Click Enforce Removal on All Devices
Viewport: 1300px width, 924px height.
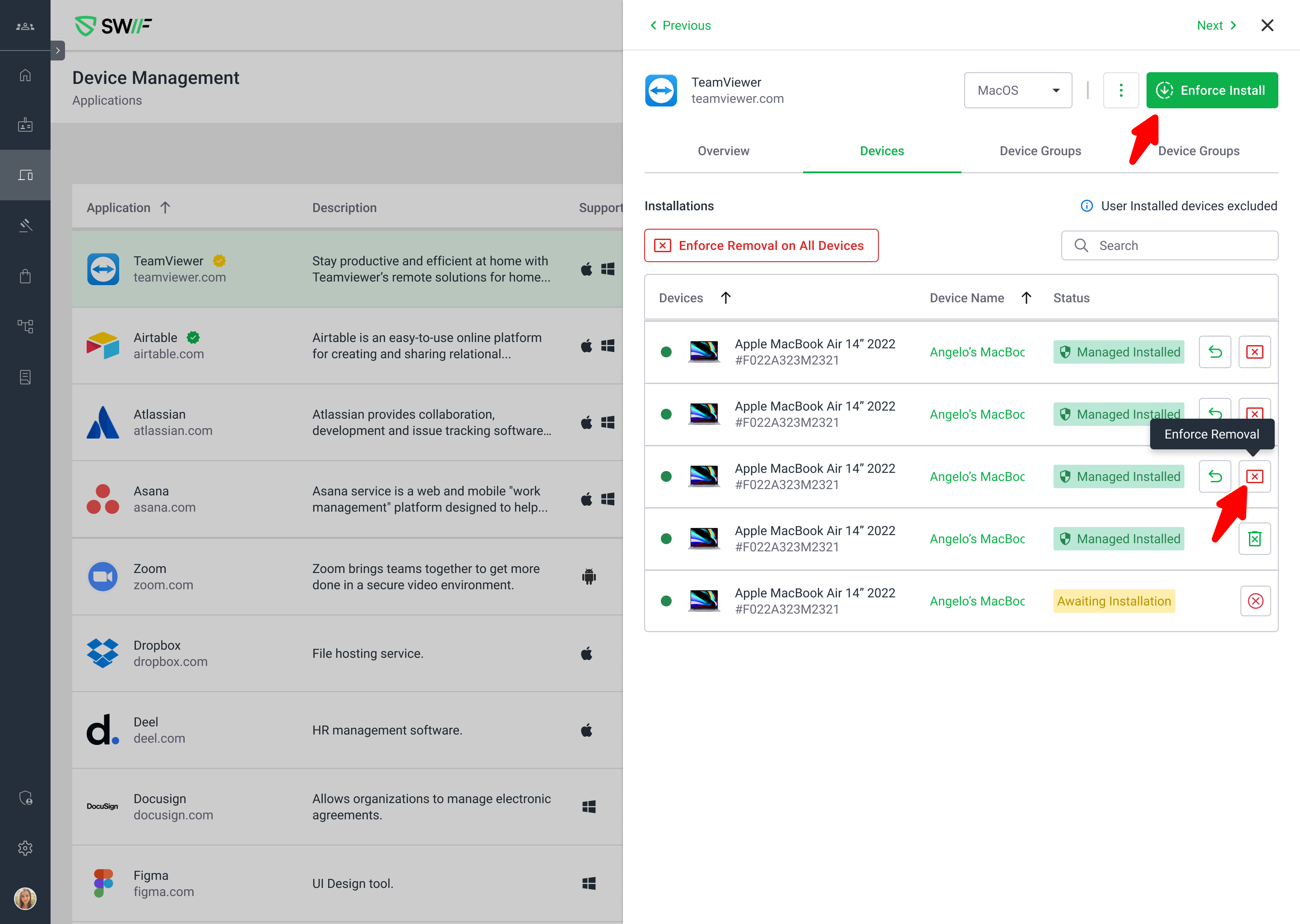click(761, 246)
